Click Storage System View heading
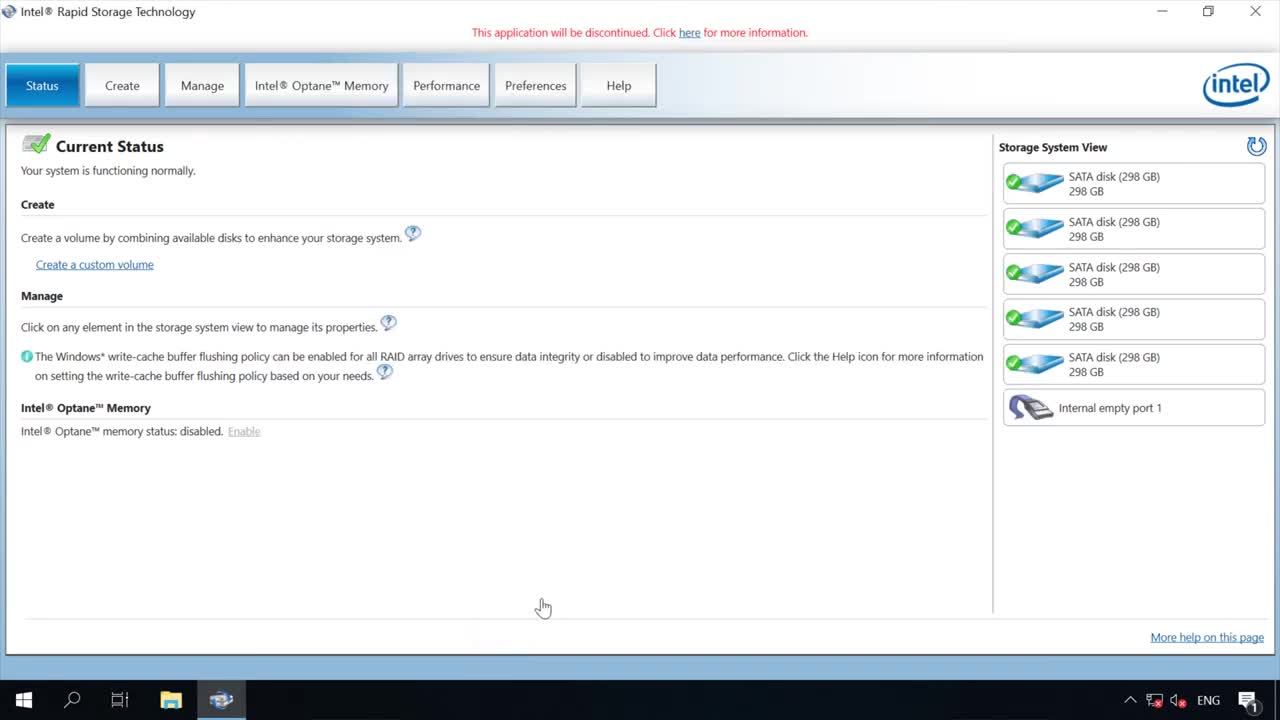The image size is (1280, 720). 1052,147
